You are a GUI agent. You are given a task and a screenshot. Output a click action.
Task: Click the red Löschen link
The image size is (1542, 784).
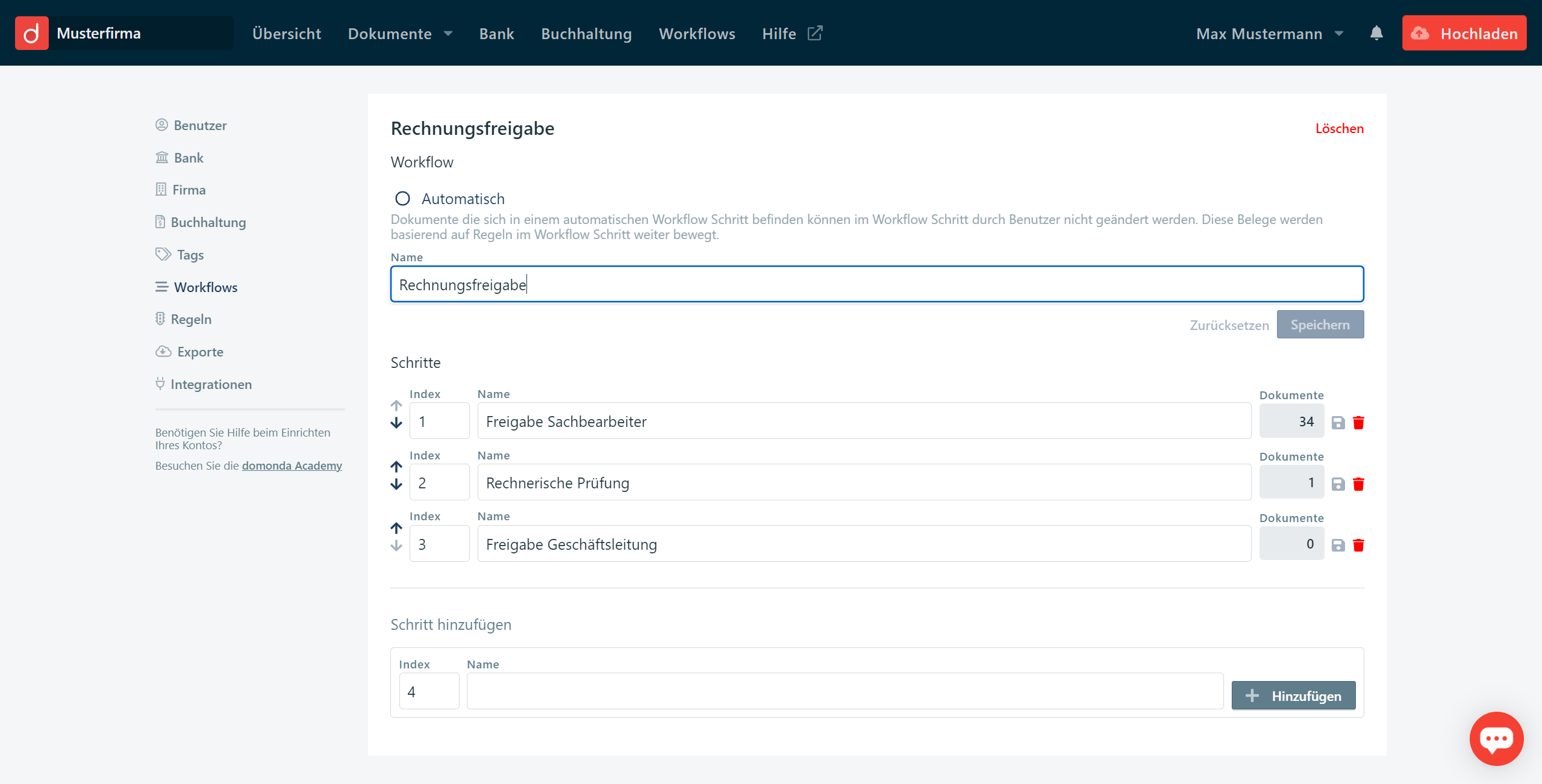1339,128
